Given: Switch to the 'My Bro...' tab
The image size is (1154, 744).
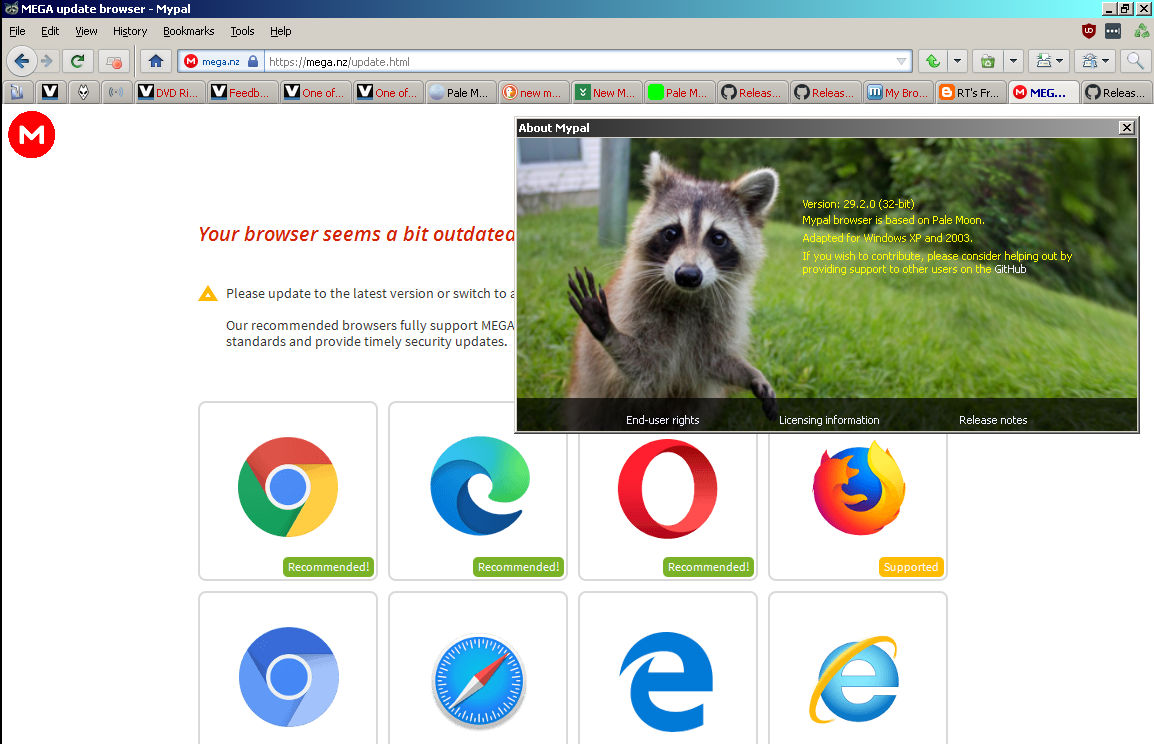Looking at the screenshot, I should [899, 92].
